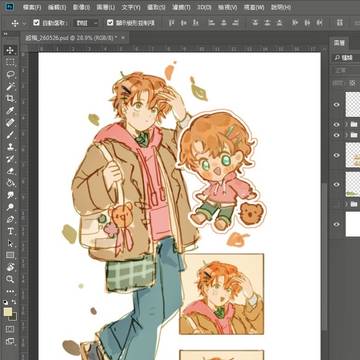Screen dimensions: 360x360
Task: Hide the orange-pattern thumbnail layer via its eye
Action: (337, 155)
